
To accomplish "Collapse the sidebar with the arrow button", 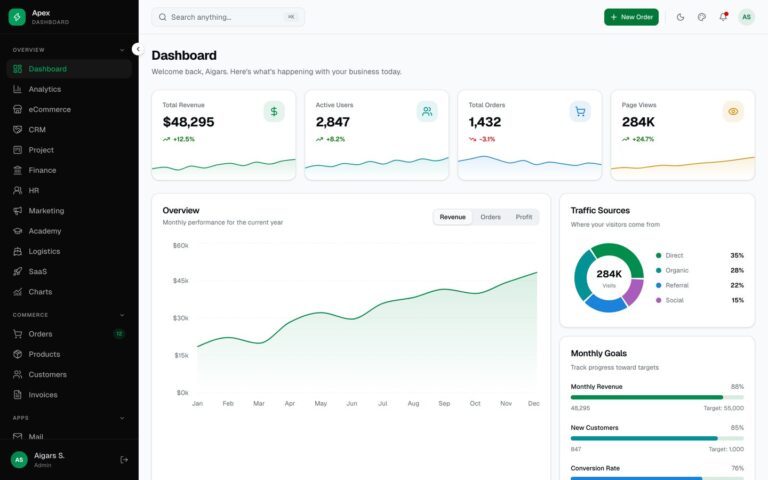I will click(138, 49).
